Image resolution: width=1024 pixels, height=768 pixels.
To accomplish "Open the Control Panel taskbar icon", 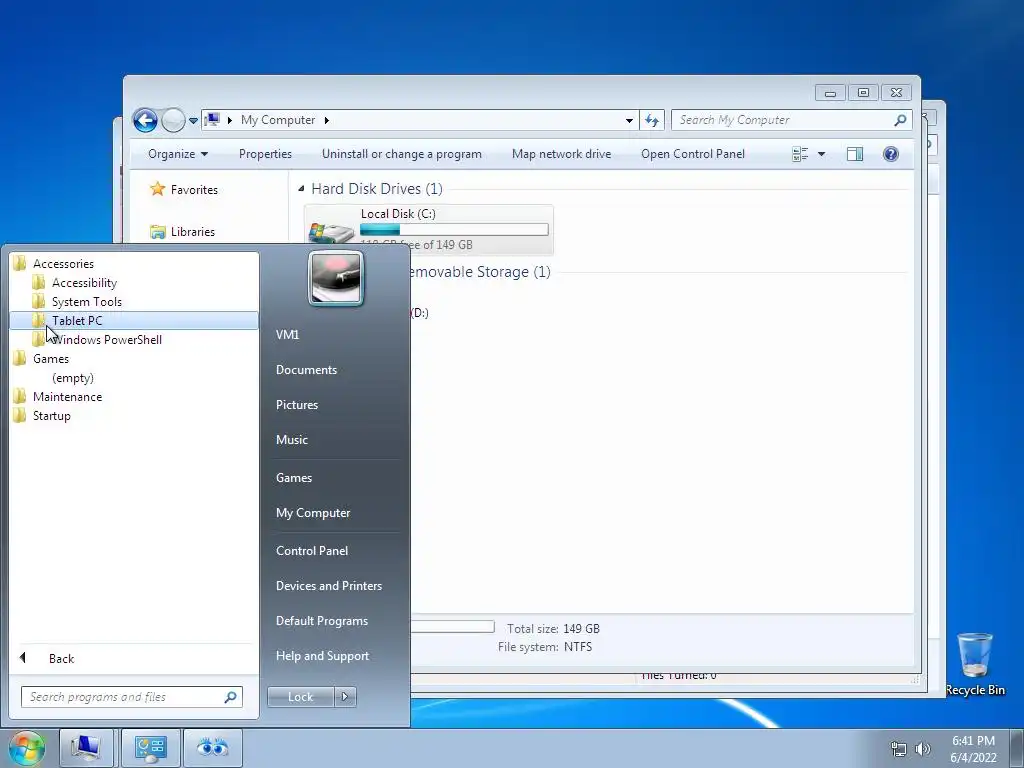I will pyautogui.click(x=151, y=748).
